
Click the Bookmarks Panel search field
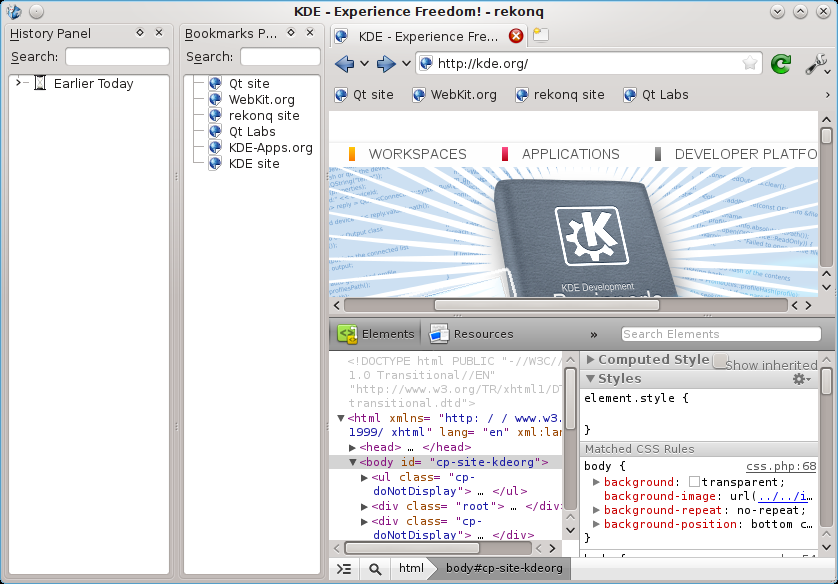(x=280, y=57)
